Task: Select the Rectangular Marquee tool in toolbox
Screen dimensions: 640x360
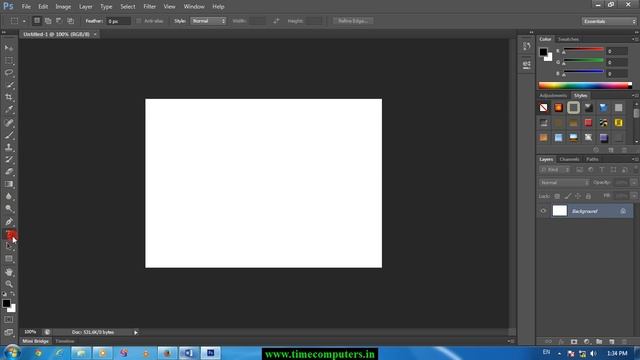Action: point(9,61)
